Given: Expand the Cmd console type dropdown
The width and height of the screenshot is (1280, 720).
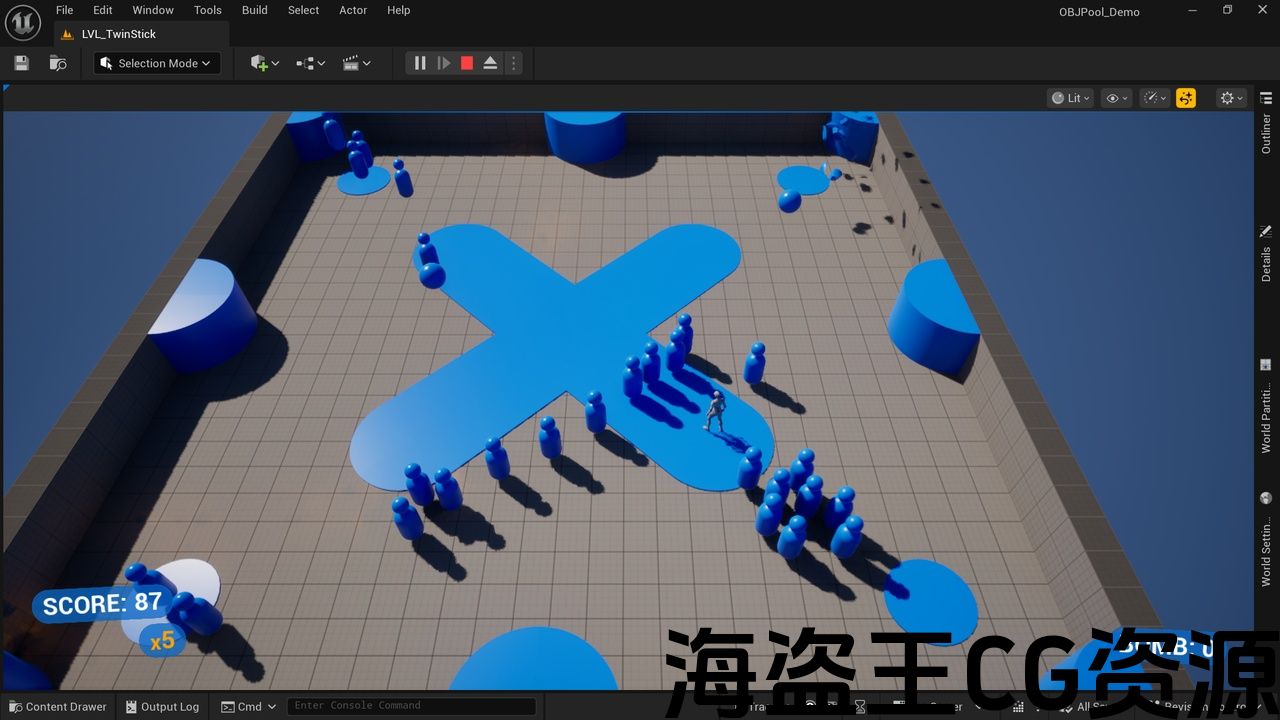Looking at the screenshot, I should pyautogui.click(x=249, y=706).
